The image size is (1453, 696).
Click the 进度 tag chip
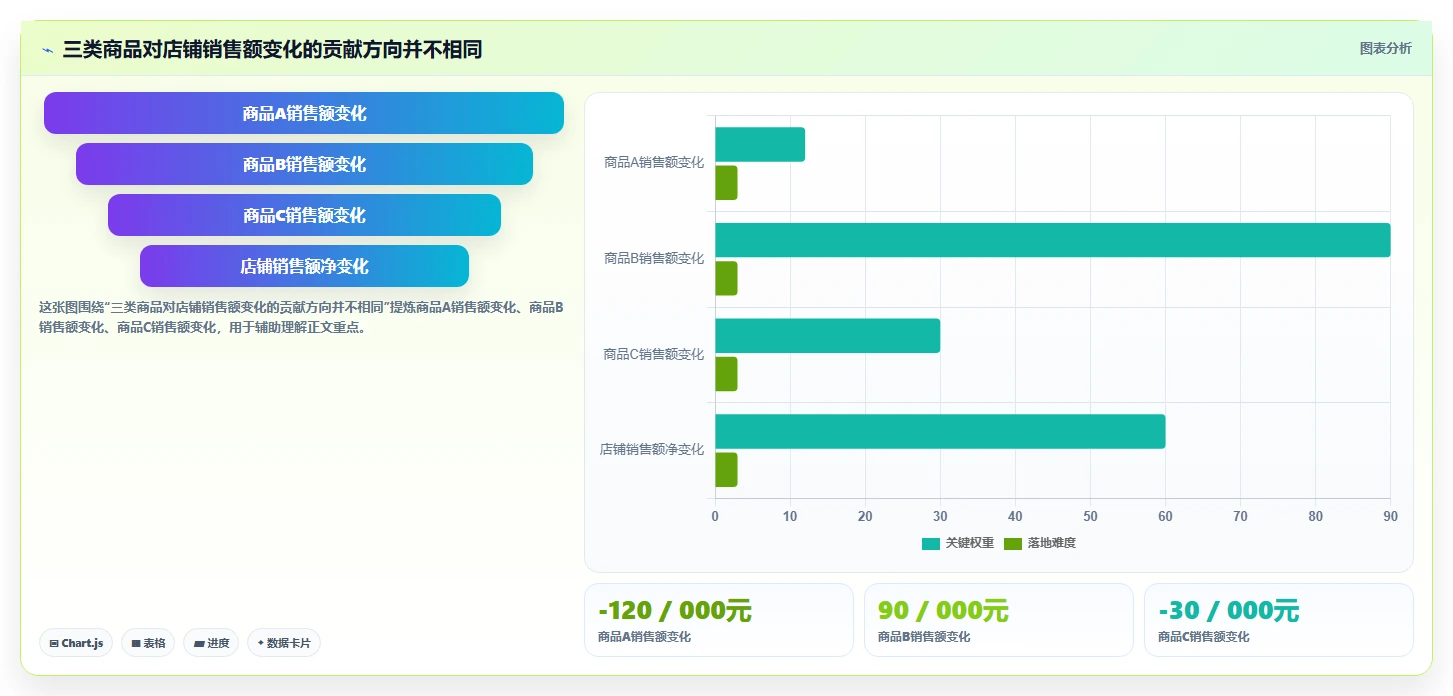tap(211, 643)
